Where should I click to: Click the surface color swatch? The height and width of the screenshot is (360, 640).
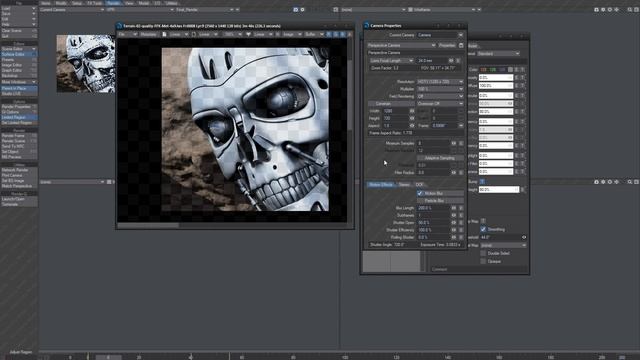tap(510, 70)
